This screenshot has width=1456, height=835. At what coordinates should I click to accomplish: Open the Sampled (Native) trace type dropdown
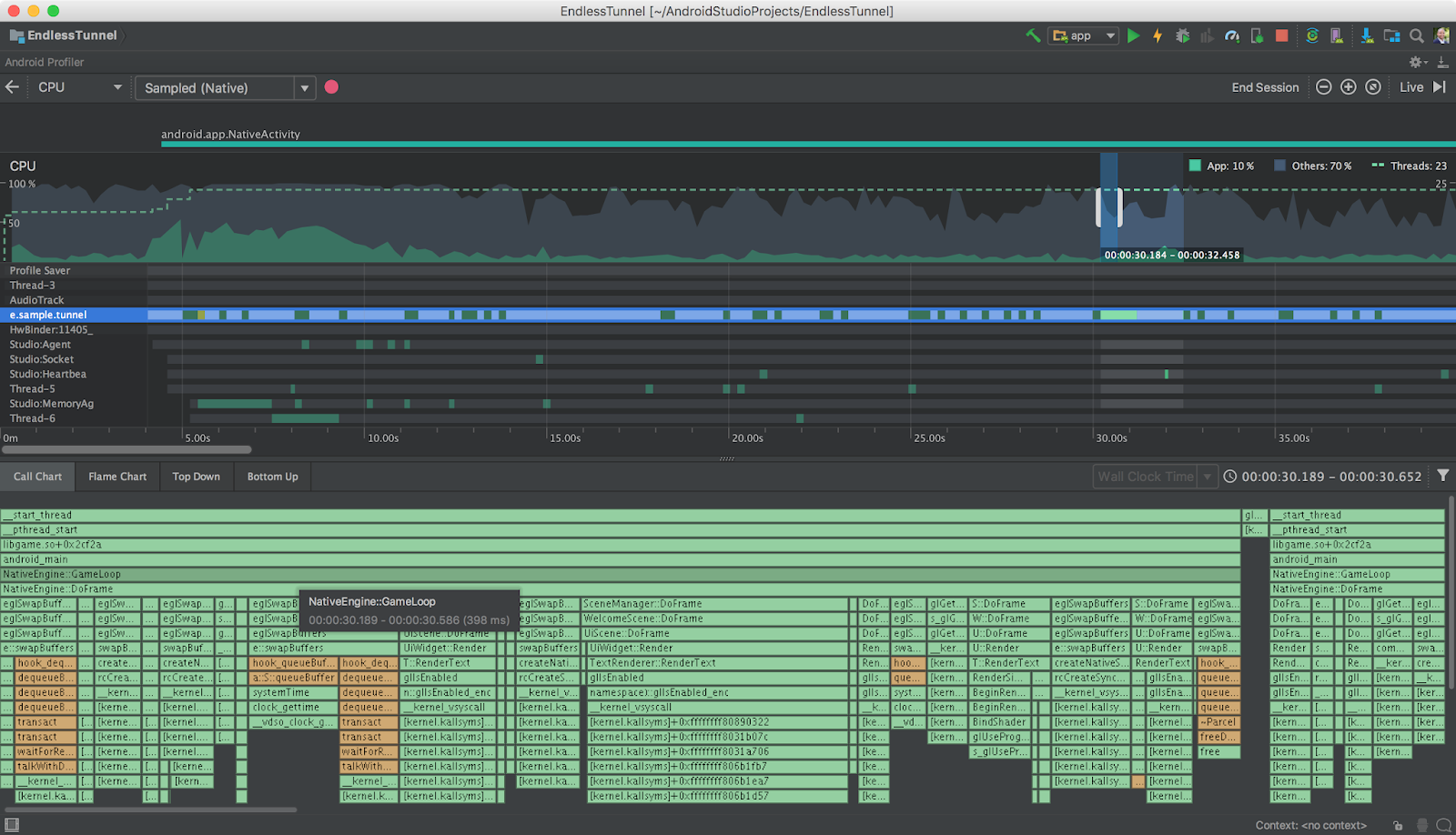305,88
